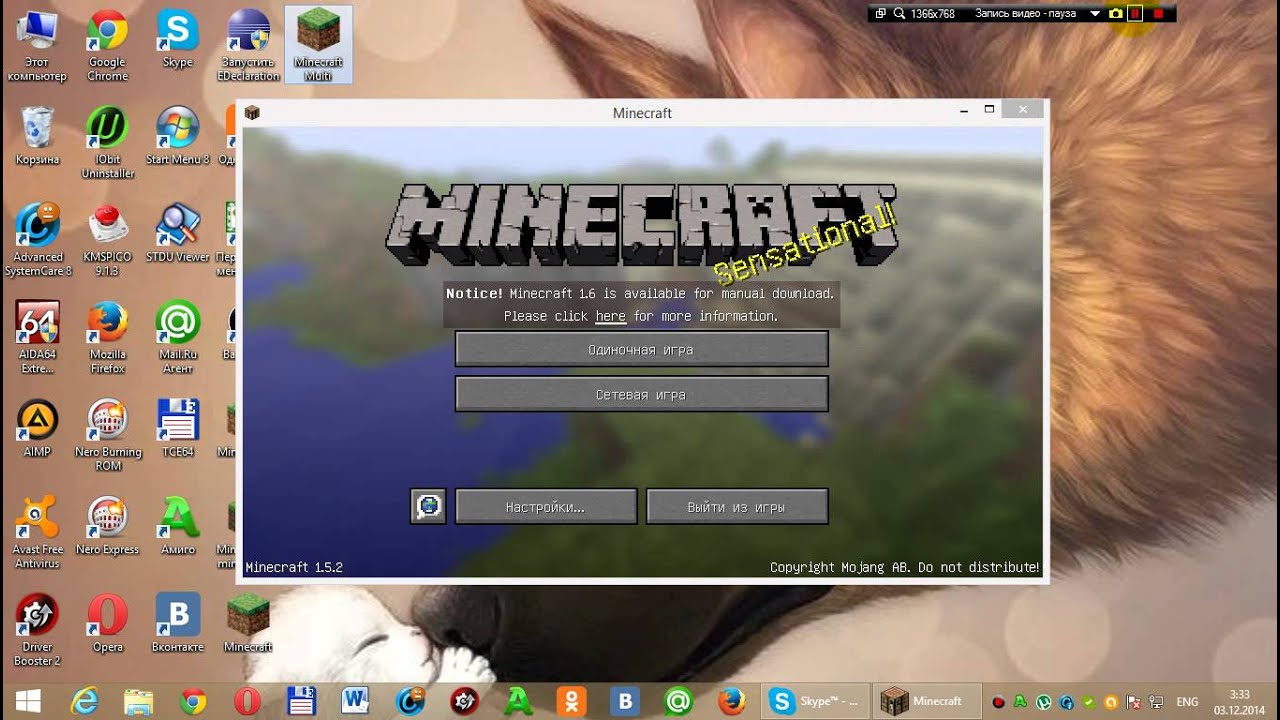Select the Minecraft Multi desktop icon

tap(318, 45)
